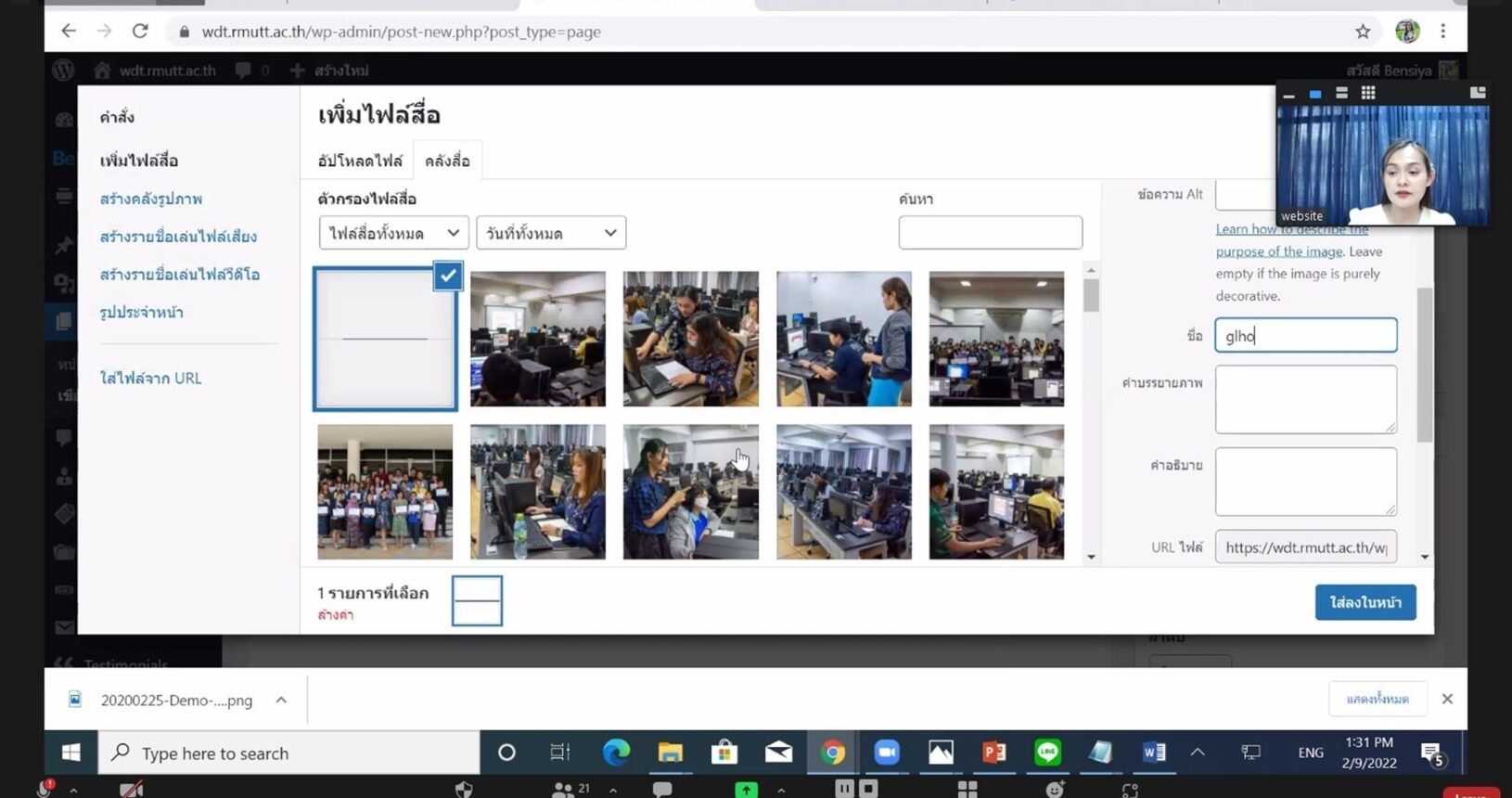Click the Chrome address bar
Image resolution: width=1512 pixels, height=798 pixels.
(761, 32)
